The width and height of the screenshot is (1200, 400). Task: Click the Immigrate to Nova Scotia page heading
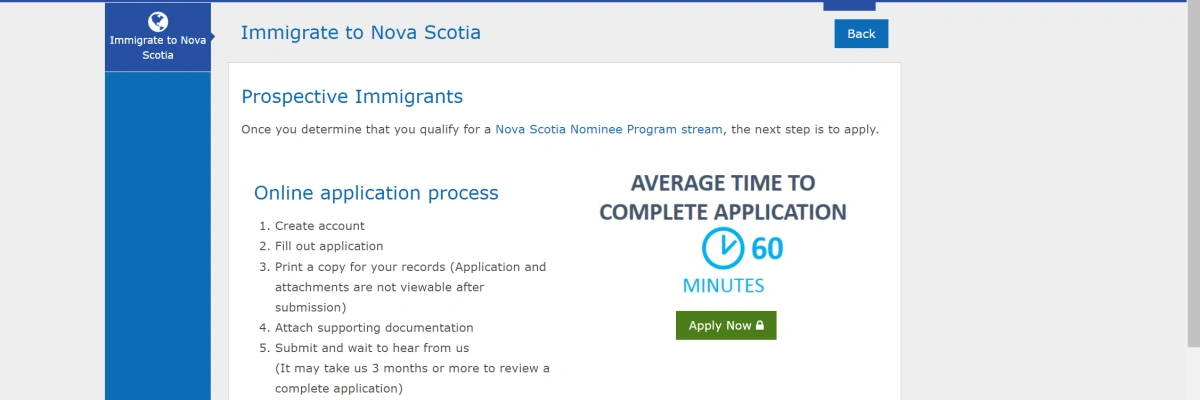click(x=361, y=33)
